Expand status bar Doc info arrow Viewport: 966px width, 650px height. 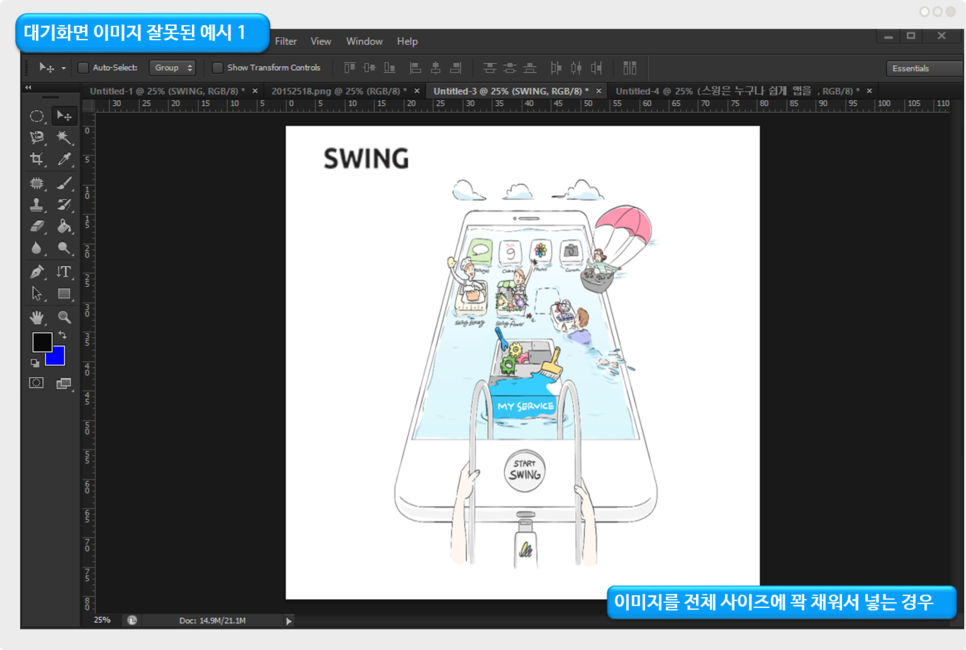(x=289, y=621)
